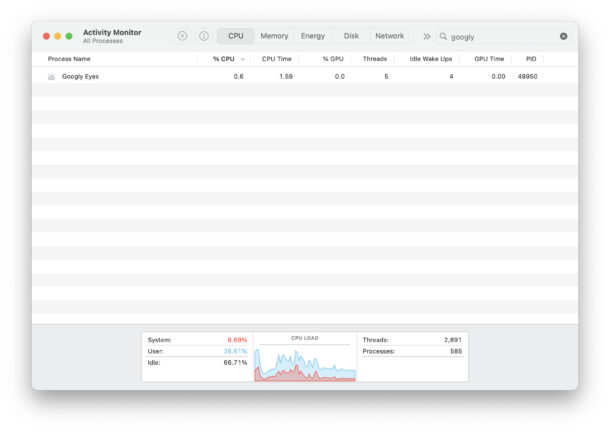This screenshot has height=432, width=610.
Task: Toggle sort order on % CPU column
Action: (x=226, y=59)
